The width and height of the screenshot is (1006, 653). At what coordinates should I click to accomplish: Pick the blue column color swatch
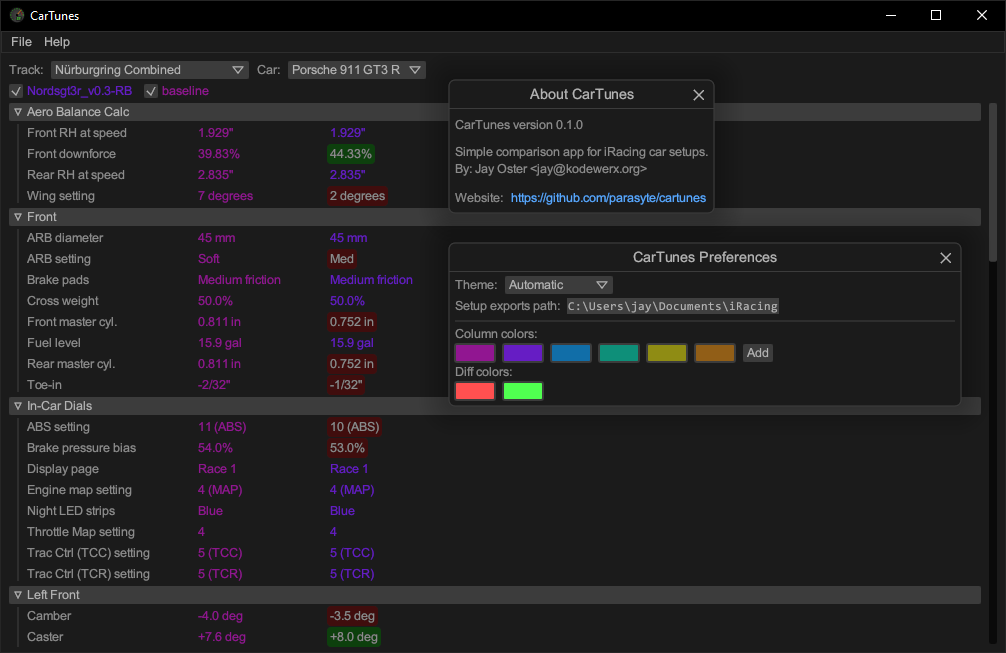pyautogui.click(x=570, y=353)
